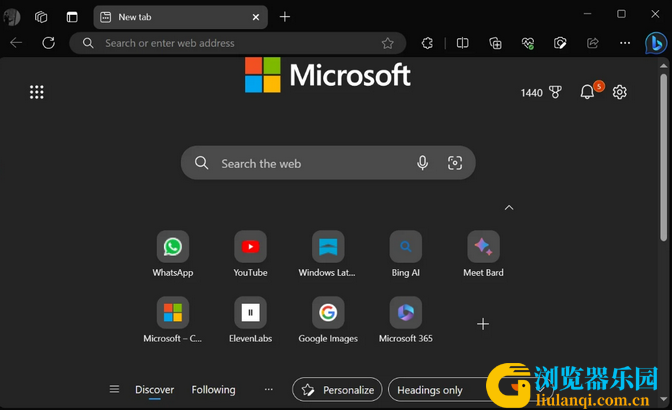Viewport: 672px width, 410px height.
Task: Go back with the back arrow
Action: pyautogui.click(x=16, y=43)
